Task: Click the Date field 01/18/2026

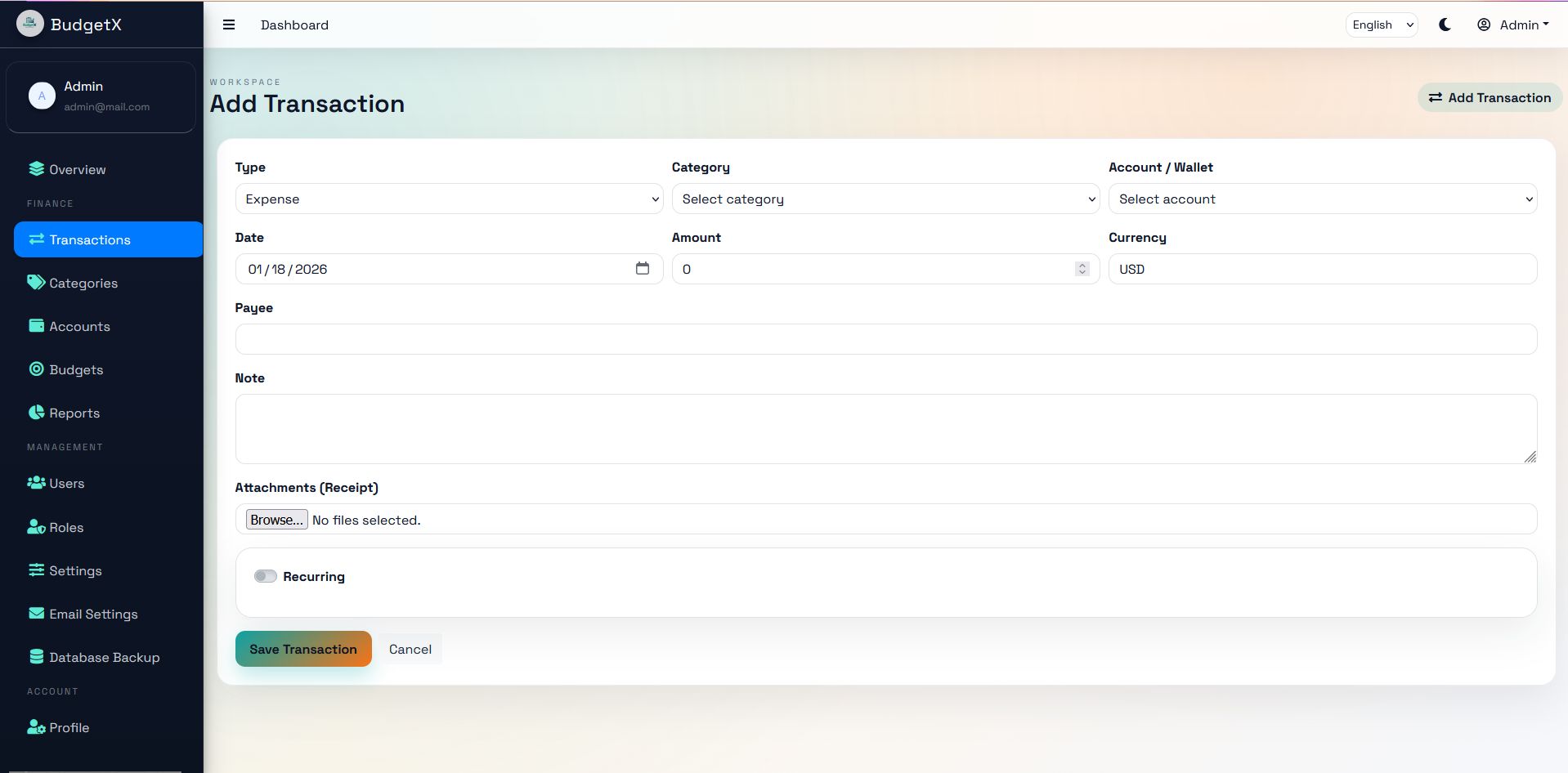Action: tap(449, 269)
